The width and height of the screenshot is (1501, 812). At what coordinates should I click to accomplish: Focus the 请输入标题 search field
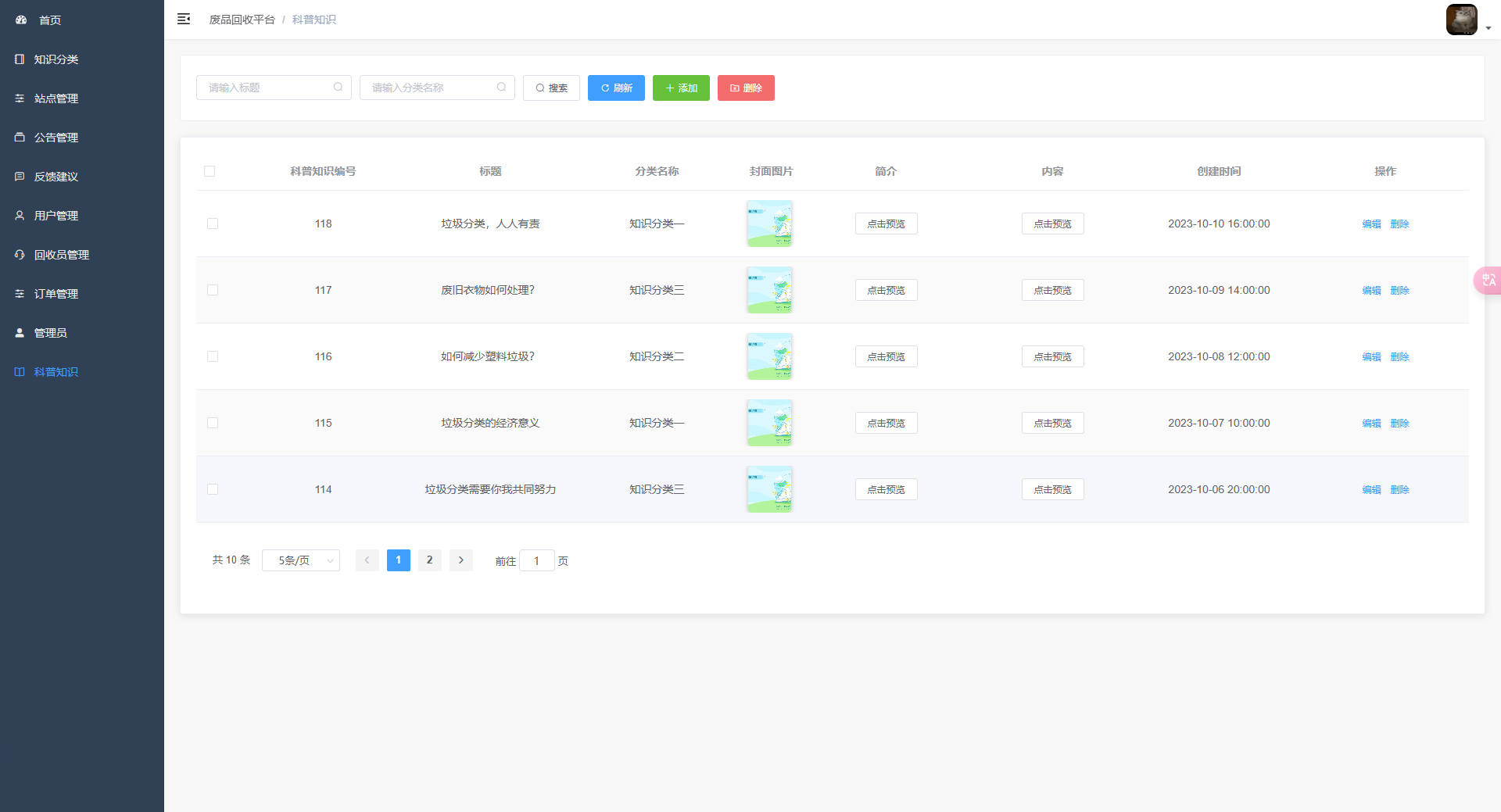tap(274, 88)
